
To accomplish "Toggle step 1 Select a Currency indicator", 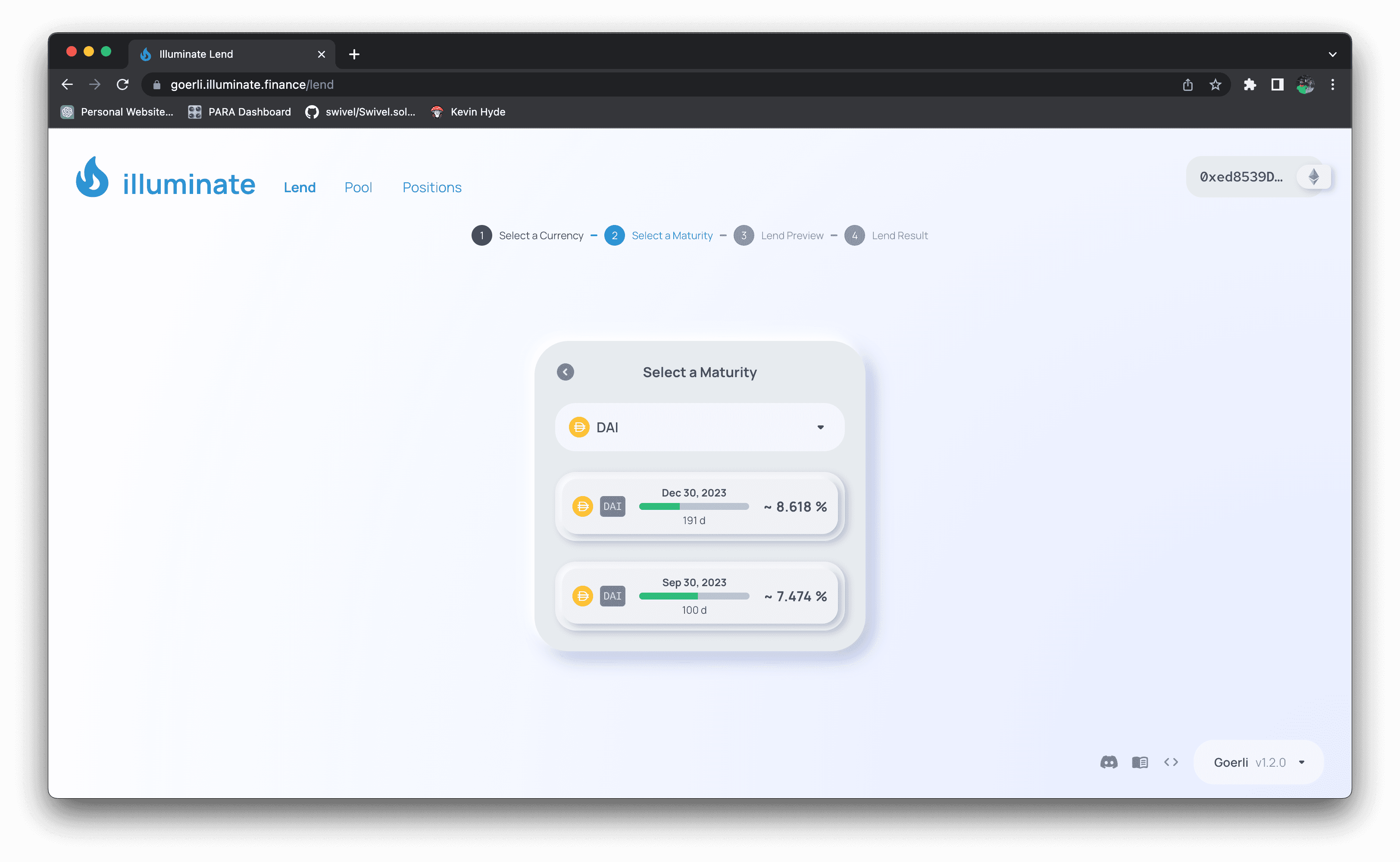I will tap(481, 235).
